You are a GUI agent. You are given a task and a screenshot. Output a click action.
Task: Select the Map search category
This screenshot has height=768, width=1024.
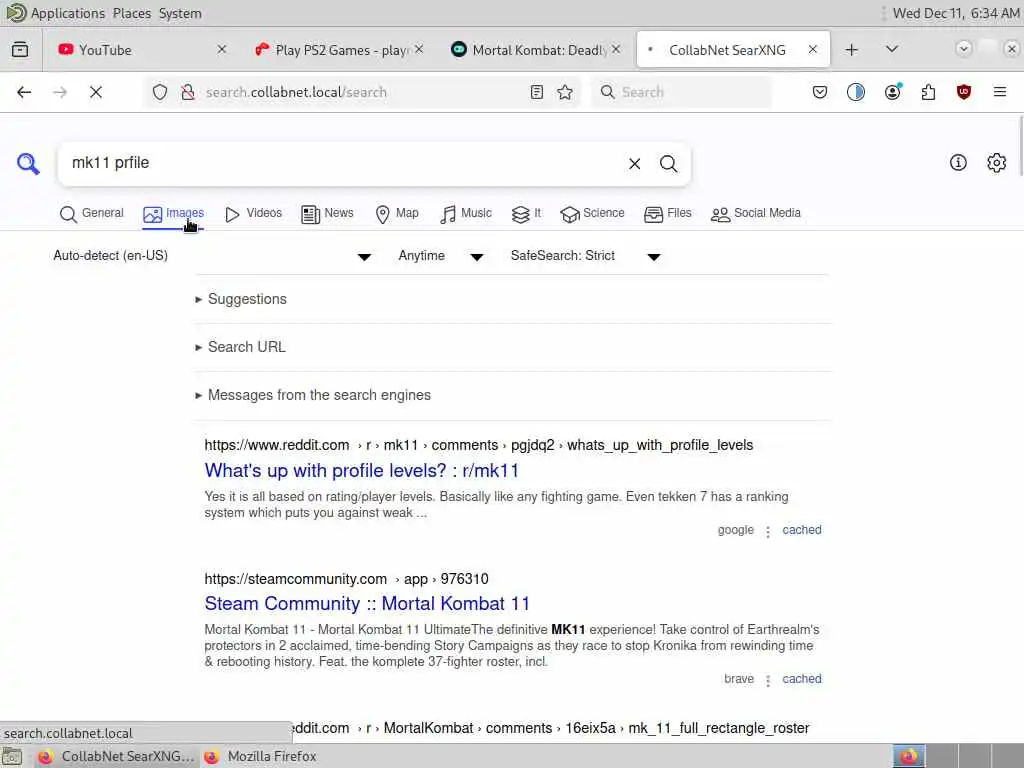tap(397, 214)
